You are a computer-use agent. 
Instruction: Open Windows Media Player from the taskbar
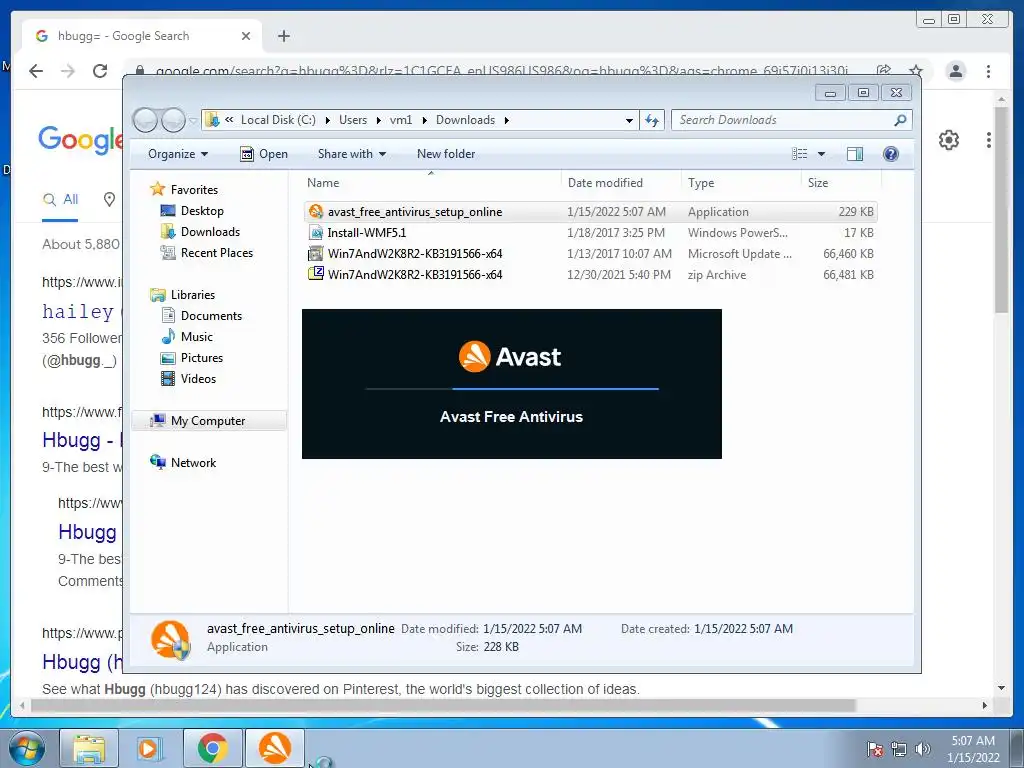(150, 748)
